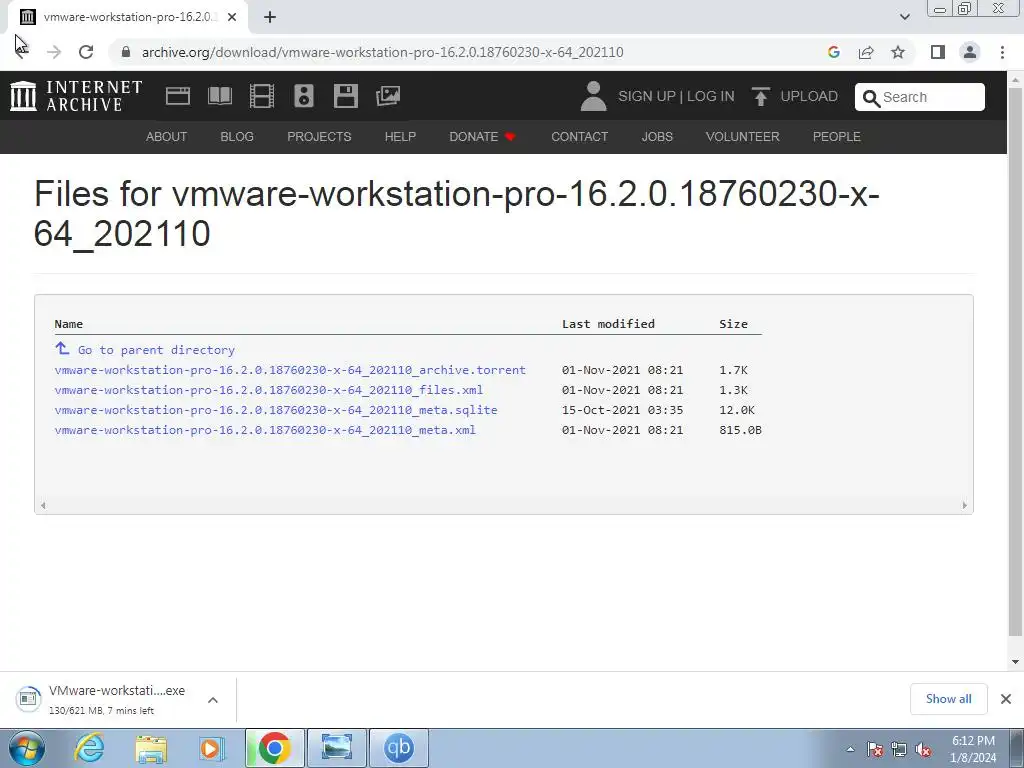Viewport: 1024px width, 768px height.
Task: Click the browser forward arrow
Action: 54,52
